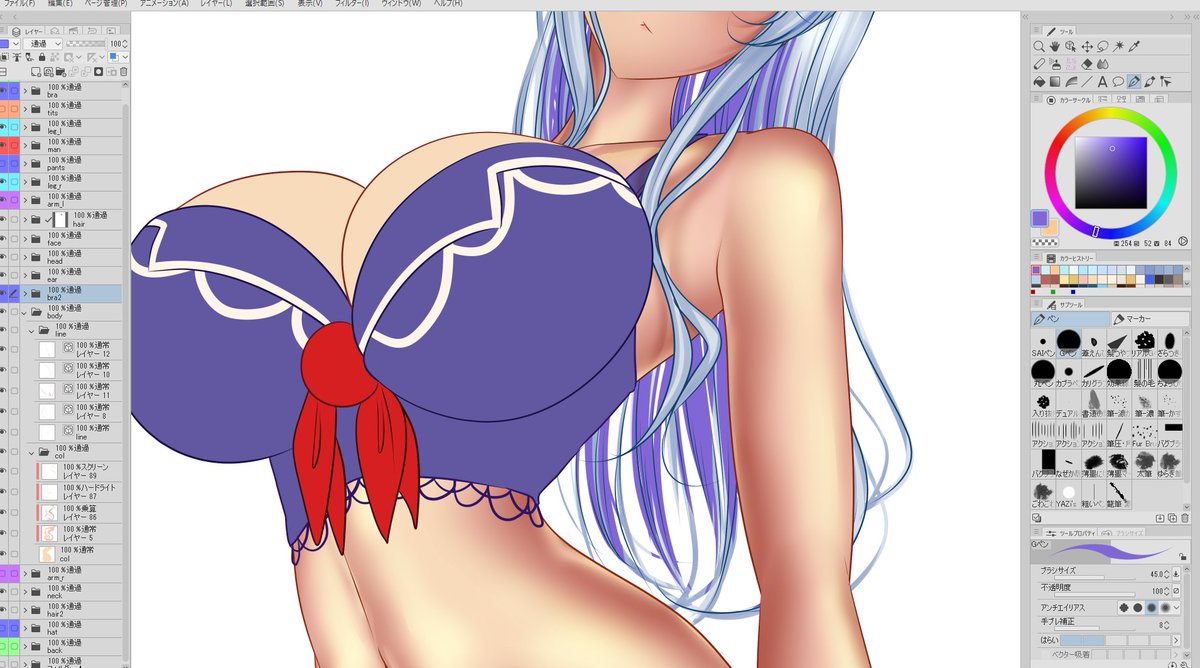
Task: Click the Lock Layer padlock icon
Action: 42,57
